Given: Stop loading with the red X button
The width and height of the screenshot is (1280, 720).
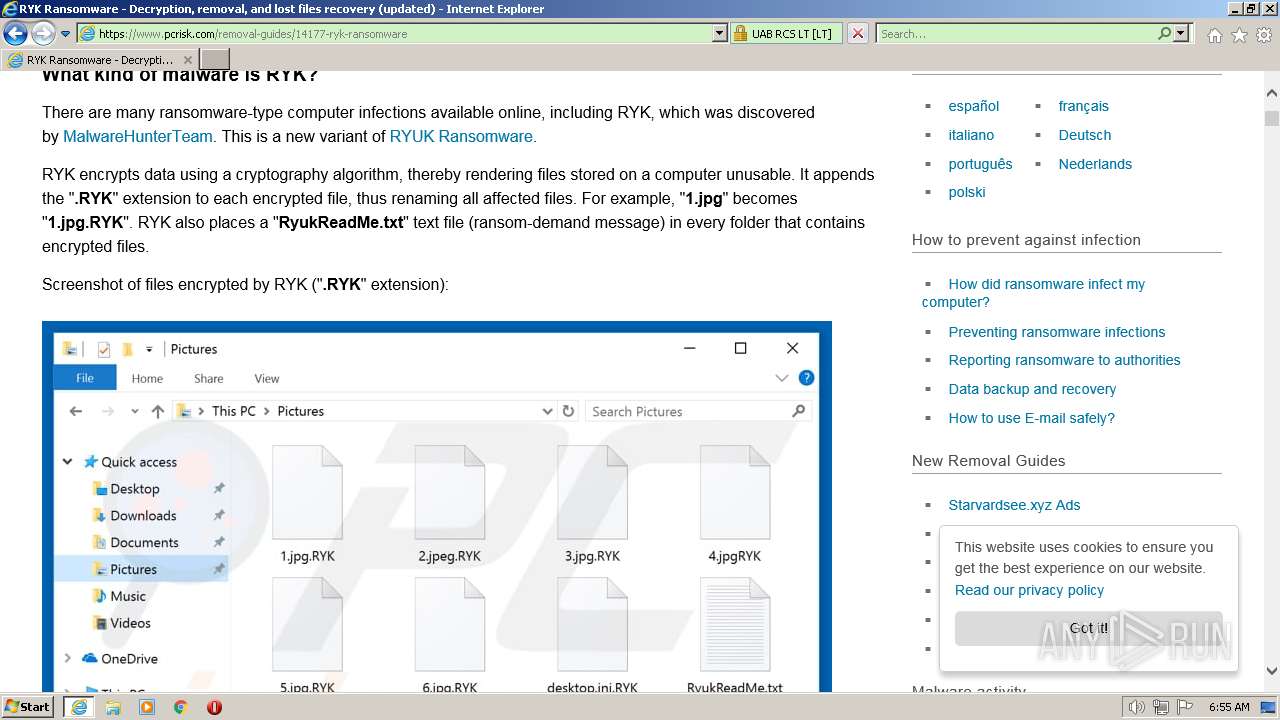Looking at the screenshot, I should tap(857, 33).
